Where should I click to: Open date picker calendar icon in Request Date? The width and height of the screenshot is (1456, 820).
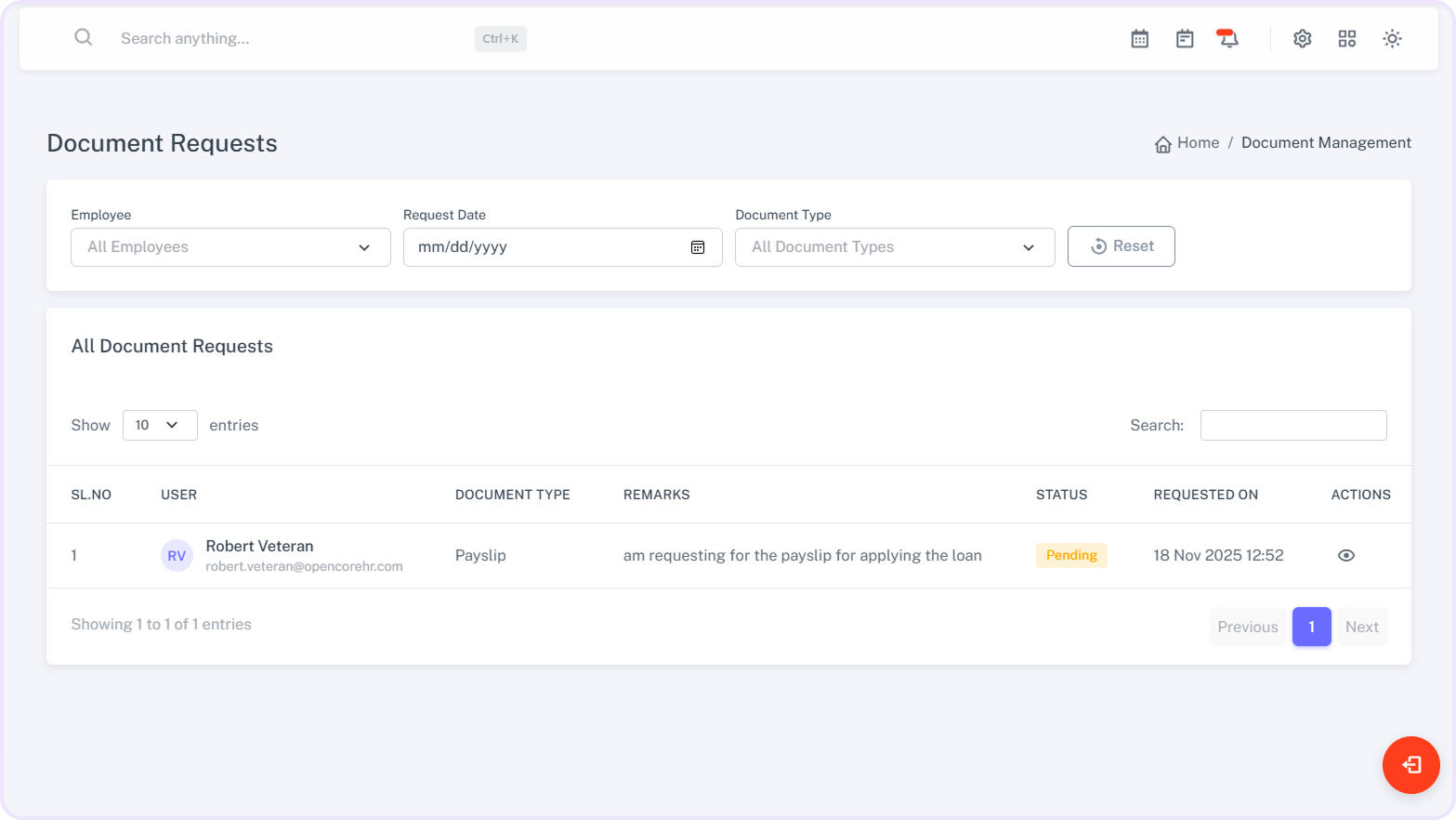(698, 247)
